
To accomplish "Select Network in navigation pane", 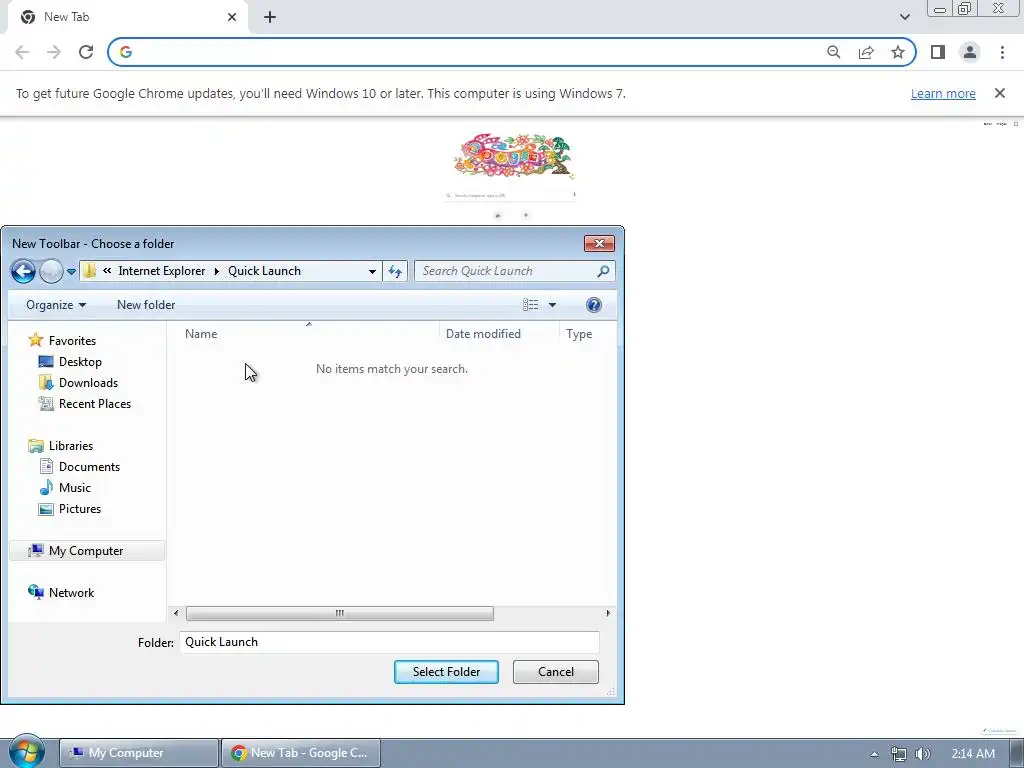I will (x=71, y=593).
